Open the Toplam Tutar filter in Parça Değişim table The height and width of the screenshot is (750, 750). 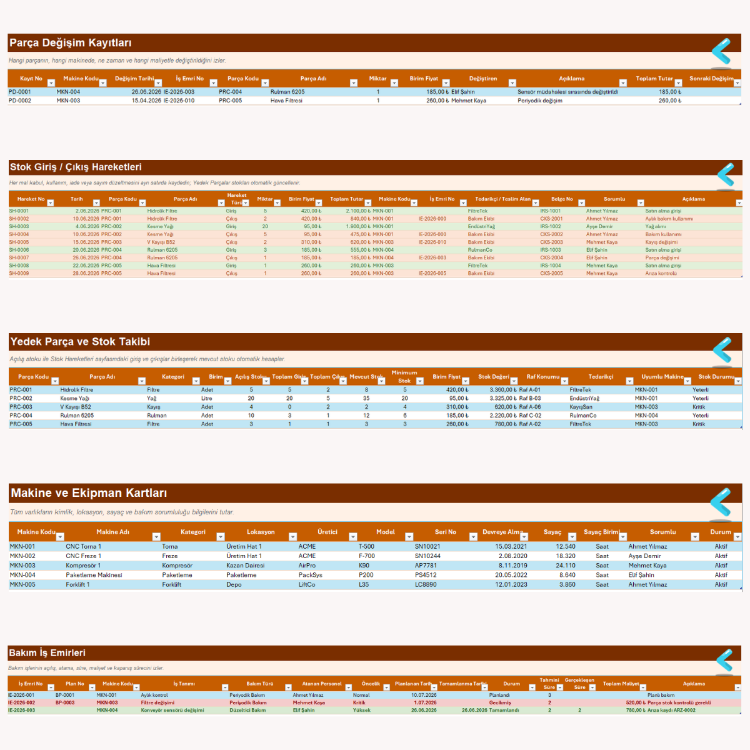point(678,83)
